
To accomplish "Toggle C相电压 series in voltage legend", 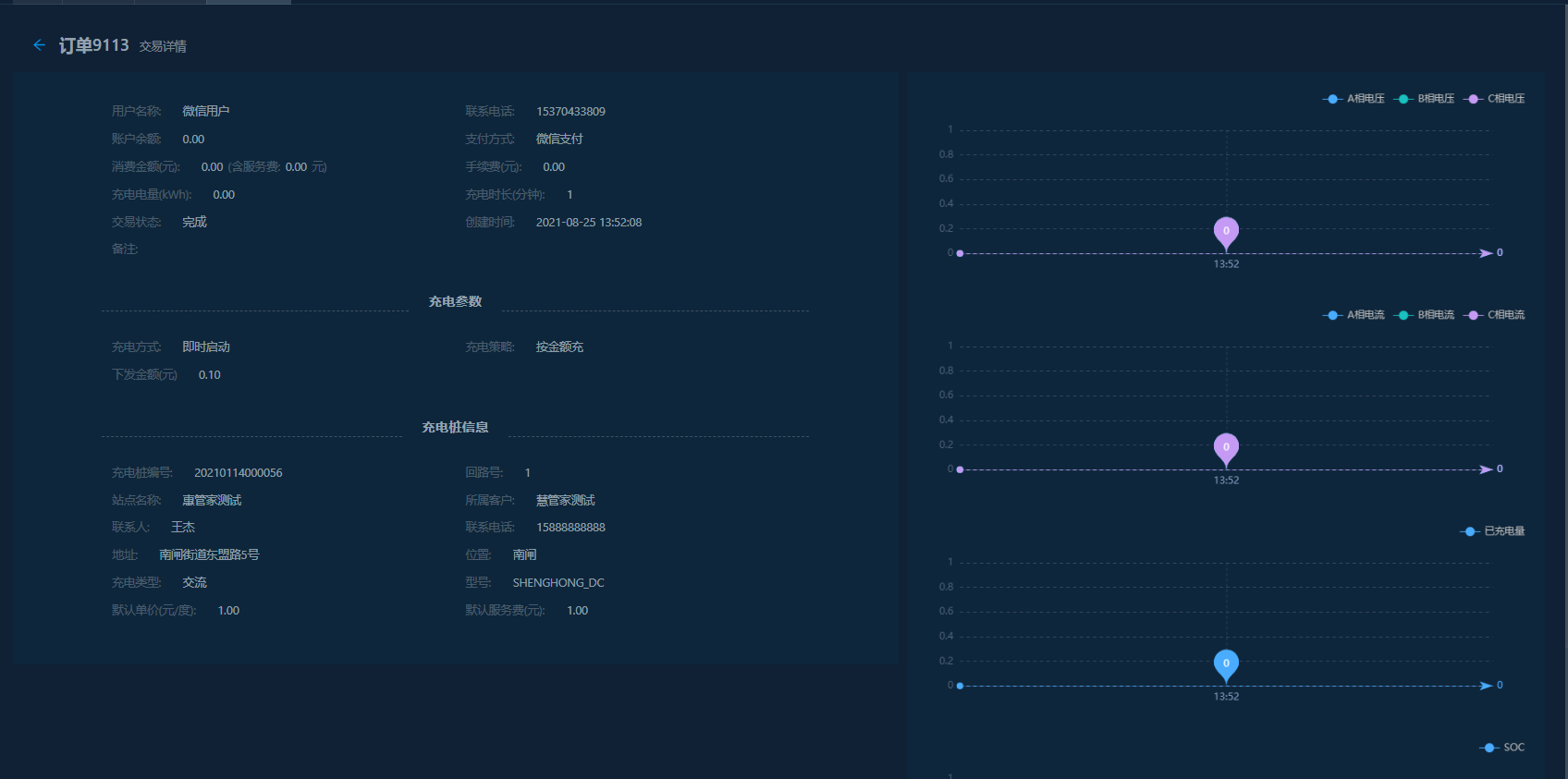I will (x=1496, y=99).
